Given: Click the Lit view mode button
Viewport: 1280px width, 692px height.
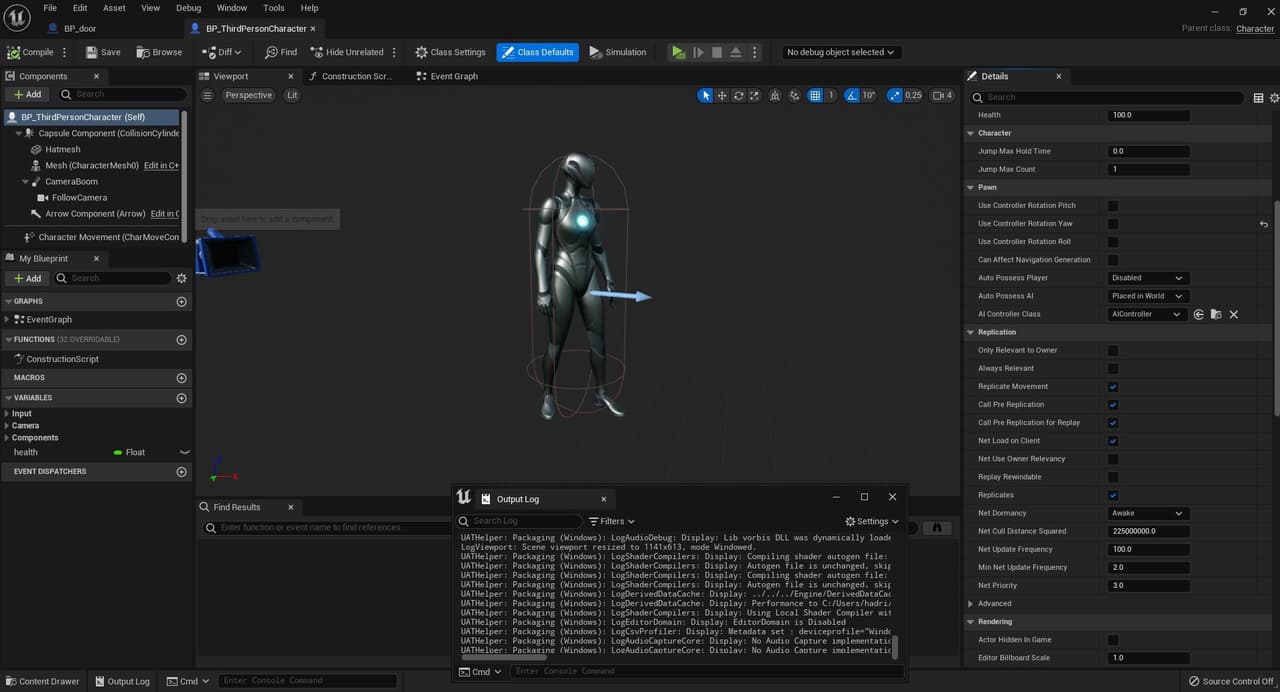Looking at the screenshot, I should (x=292, y=95).
